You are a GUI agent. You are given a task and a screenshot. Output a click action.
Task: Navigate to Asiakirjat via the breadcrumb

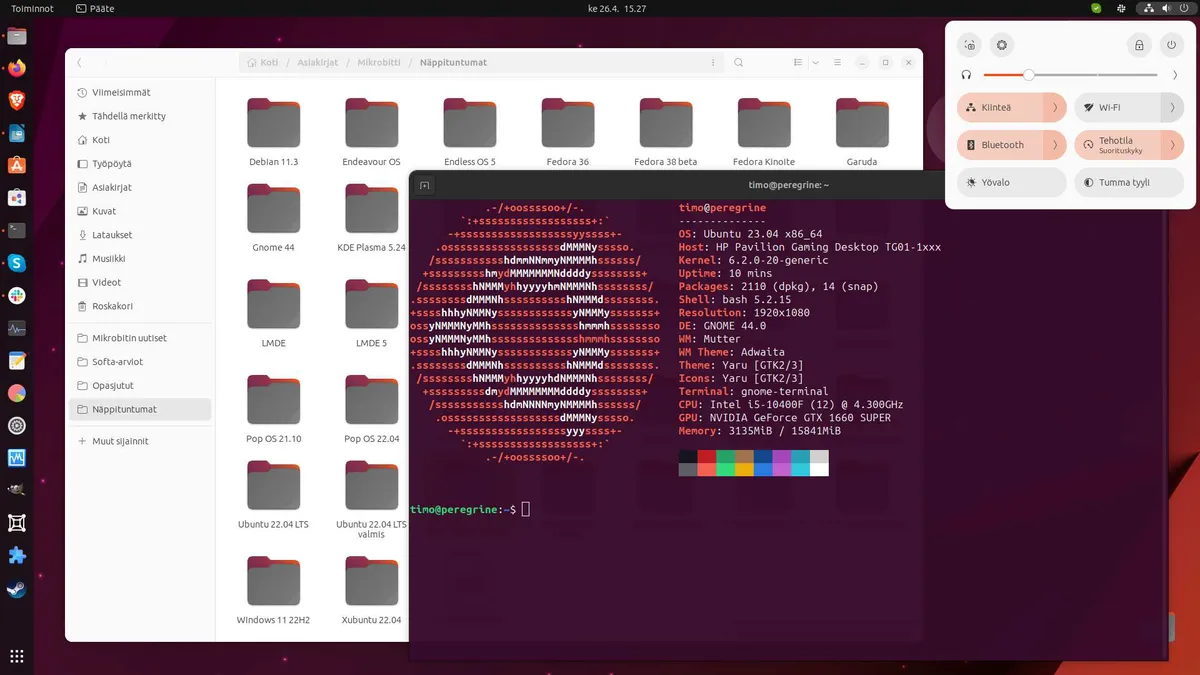coord(317,61)
